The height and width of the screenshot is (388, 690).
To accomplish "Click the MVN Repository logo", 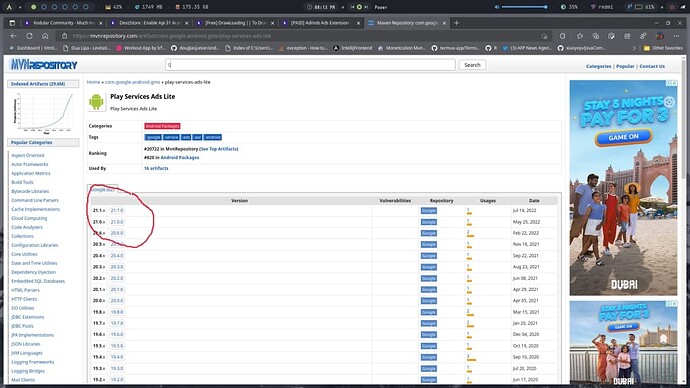I will (43, 65).
